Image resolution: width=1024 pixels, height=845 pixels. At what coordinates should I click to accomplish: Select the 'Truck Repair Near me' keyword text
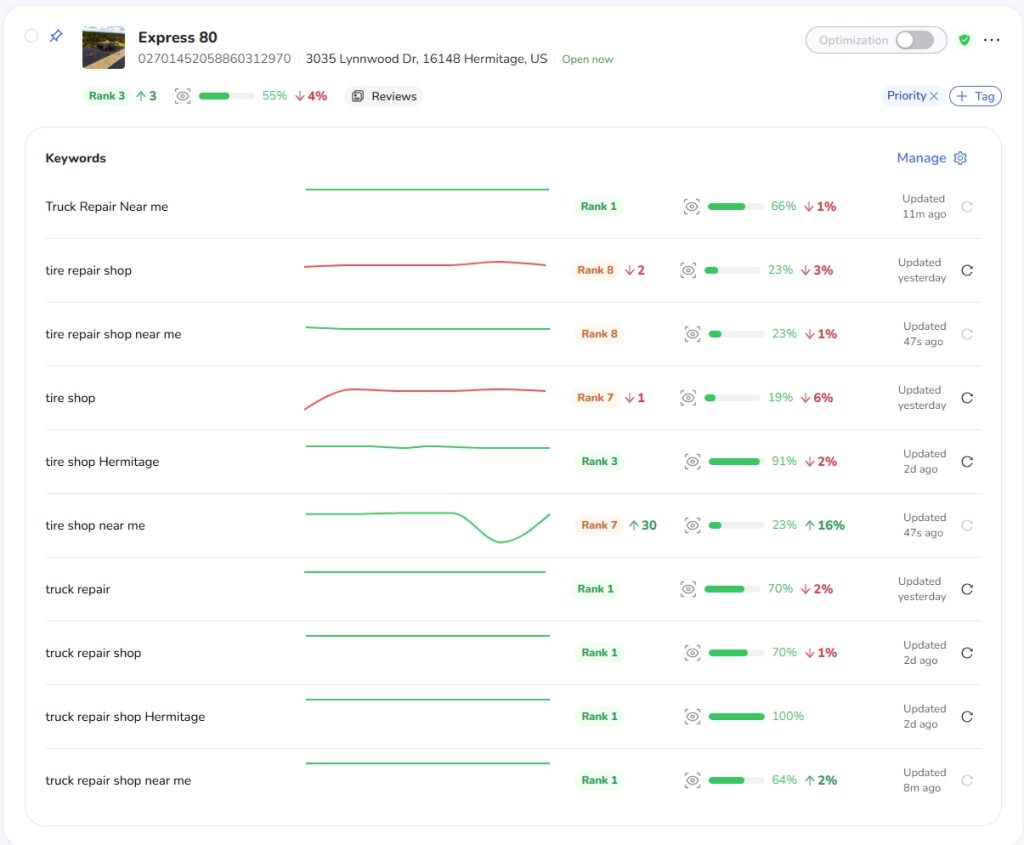tap(106, 206)
